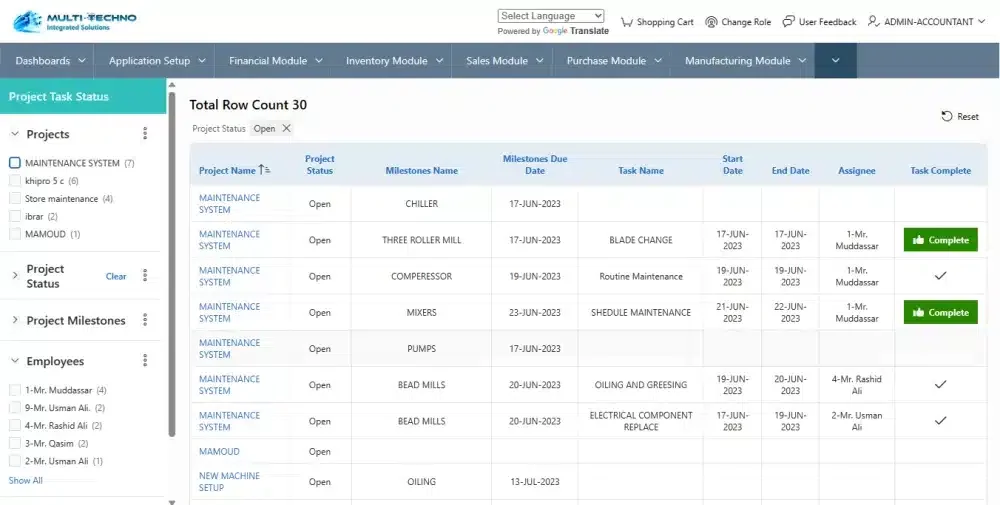Click the Shopping Cart icon
Image resolution: width=1000 pixels, height=505 pixels.
pos(627,22)
